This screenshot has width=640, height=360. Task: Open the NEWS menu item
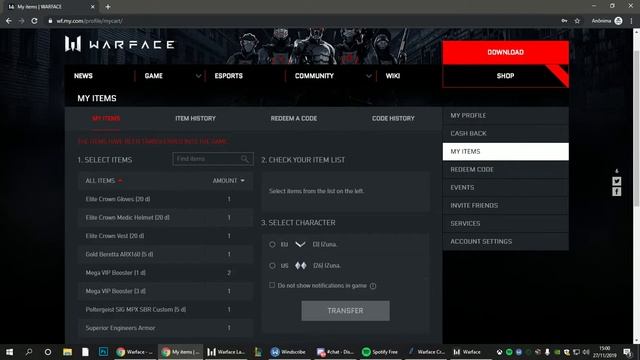tap(83, 76)
